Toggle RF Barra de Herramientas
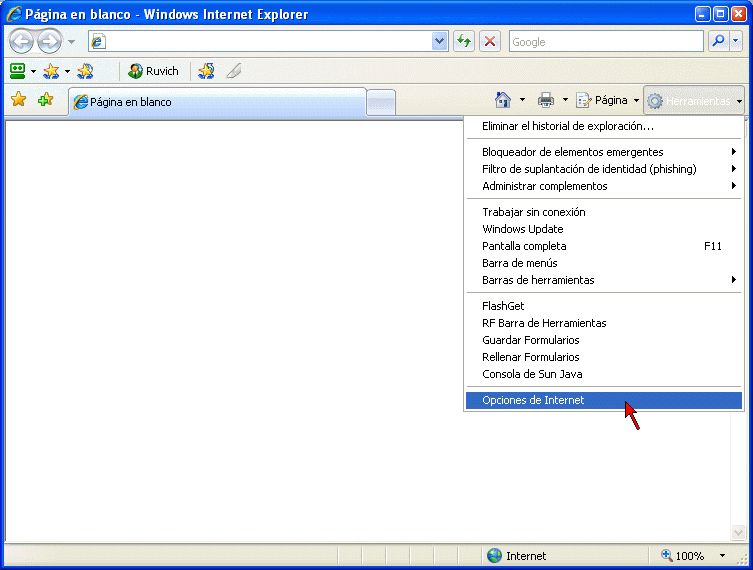Viewport: 753px width, 570px height. (x=604, y=323)
